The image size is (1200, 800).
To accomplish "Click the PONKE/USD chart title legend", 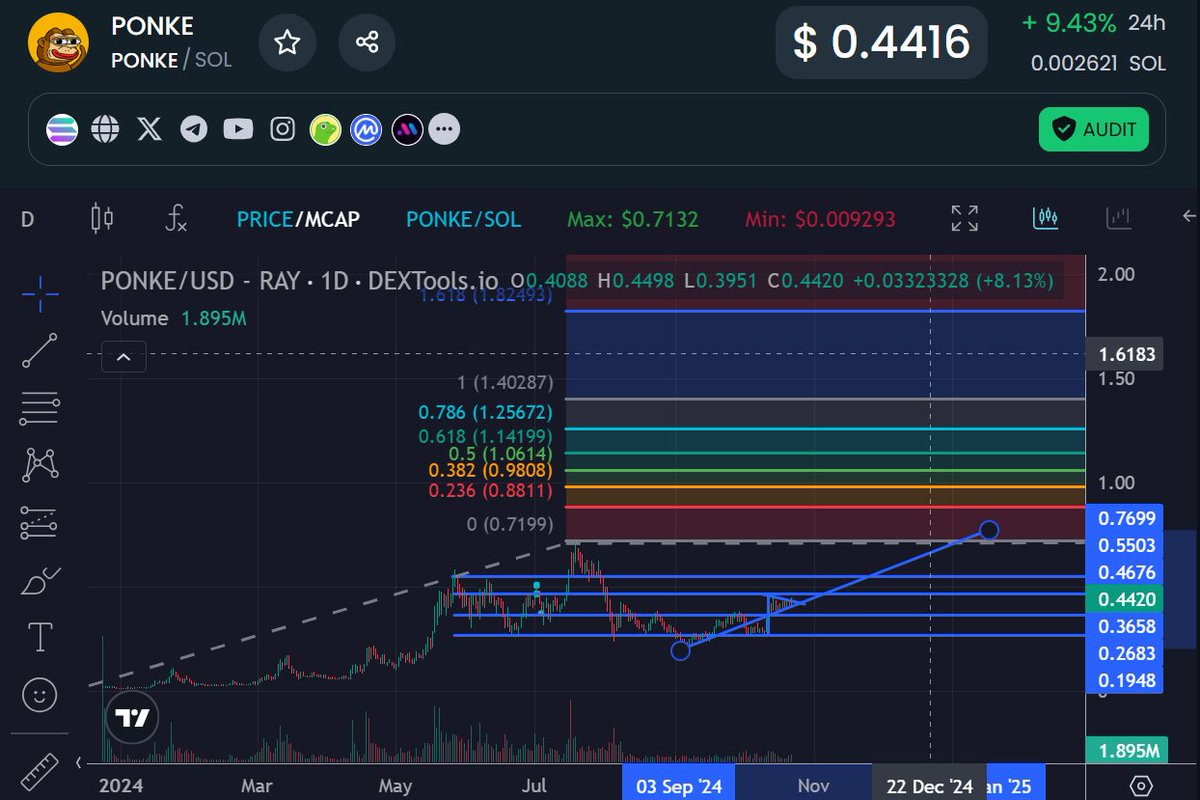I will pos(299,281).
